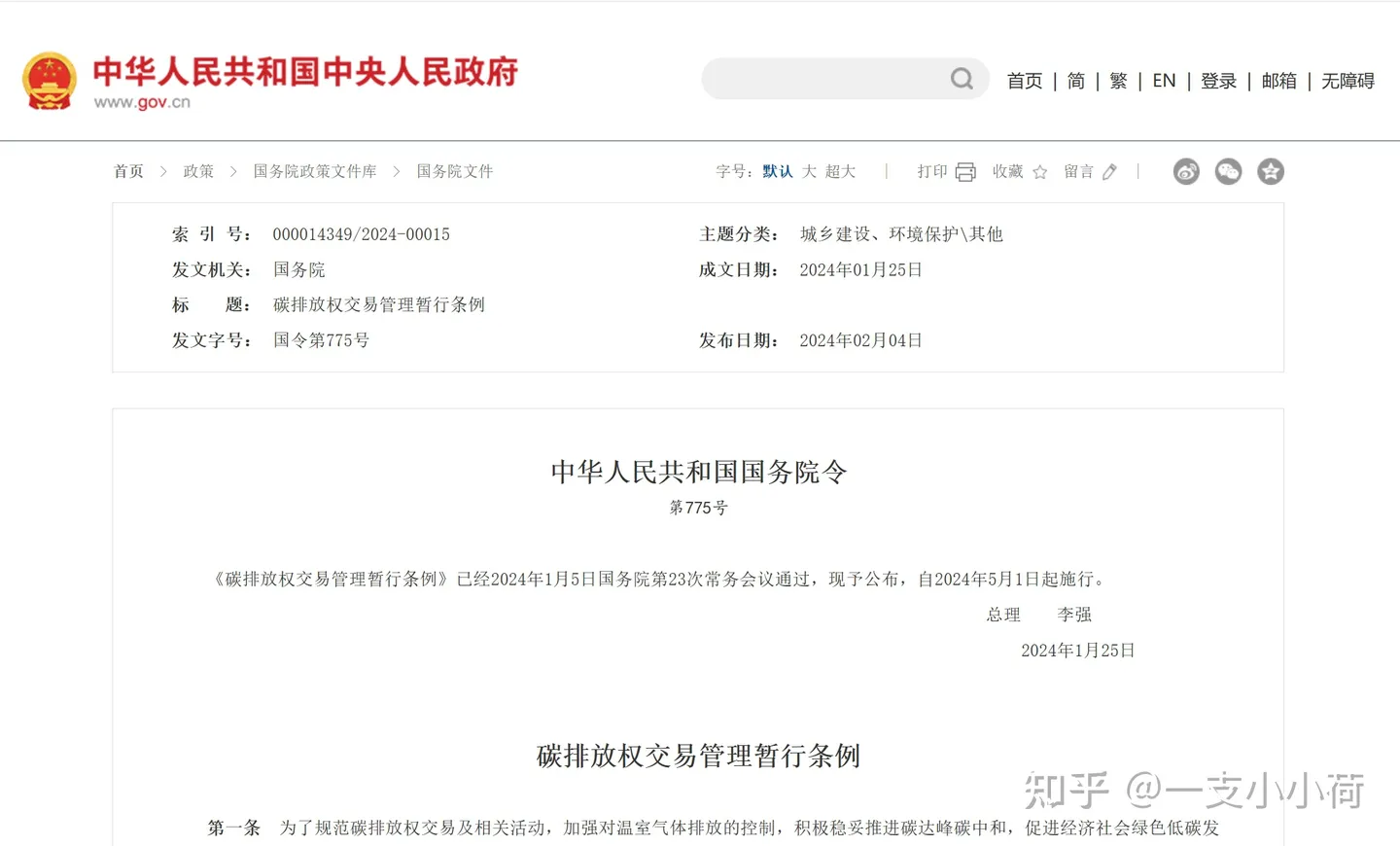Click the search magnifier icon
This screenshot has height=846, width=1400.
tap(962, 79)
